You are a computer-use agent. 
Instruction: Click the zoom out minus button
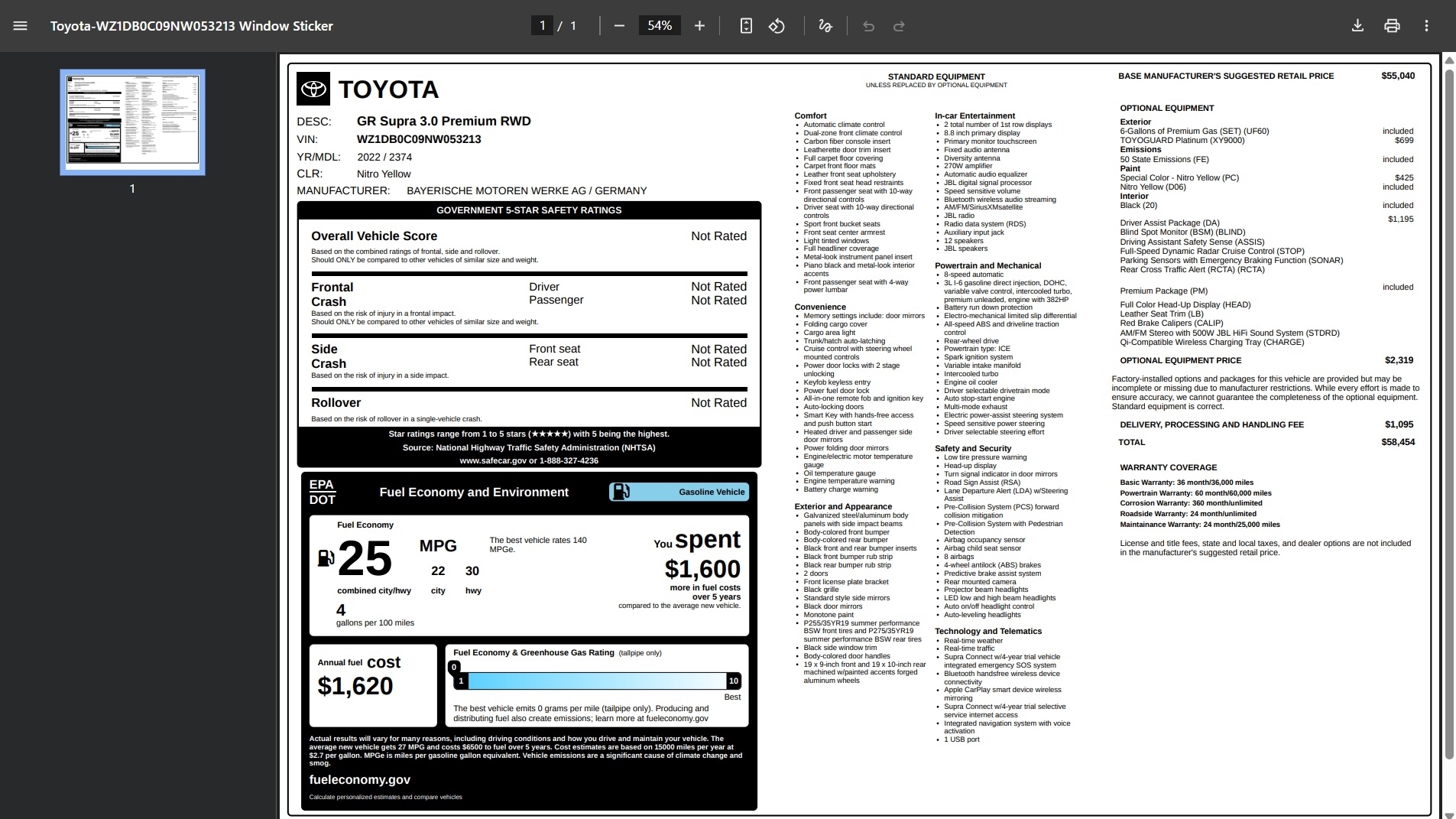coord(619,26)
